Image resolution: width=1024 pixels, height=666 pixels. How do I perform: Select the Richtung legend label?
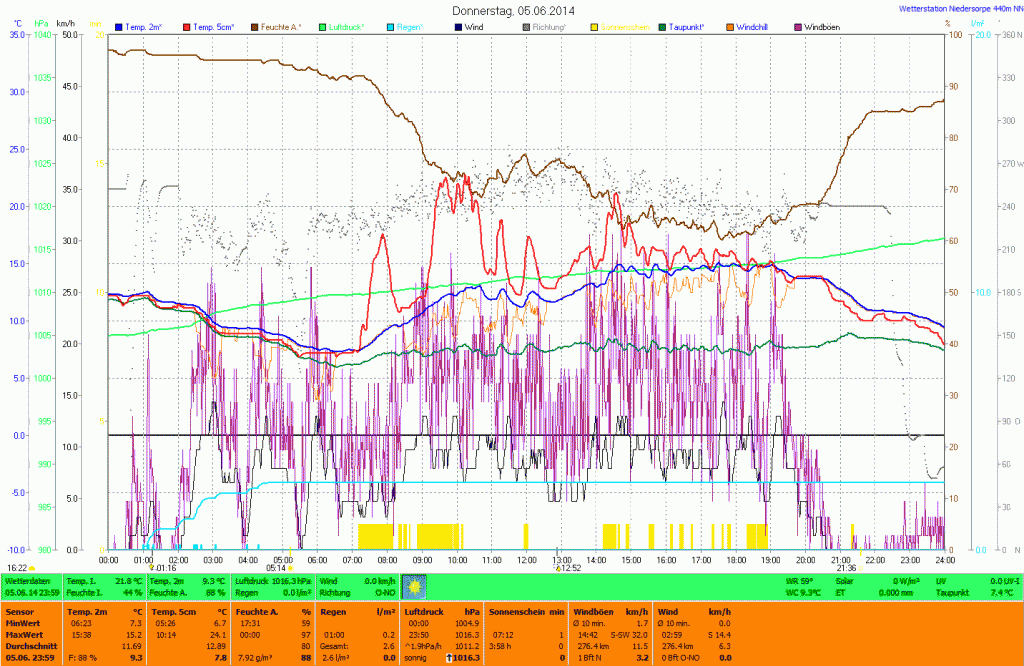point(551,27)
